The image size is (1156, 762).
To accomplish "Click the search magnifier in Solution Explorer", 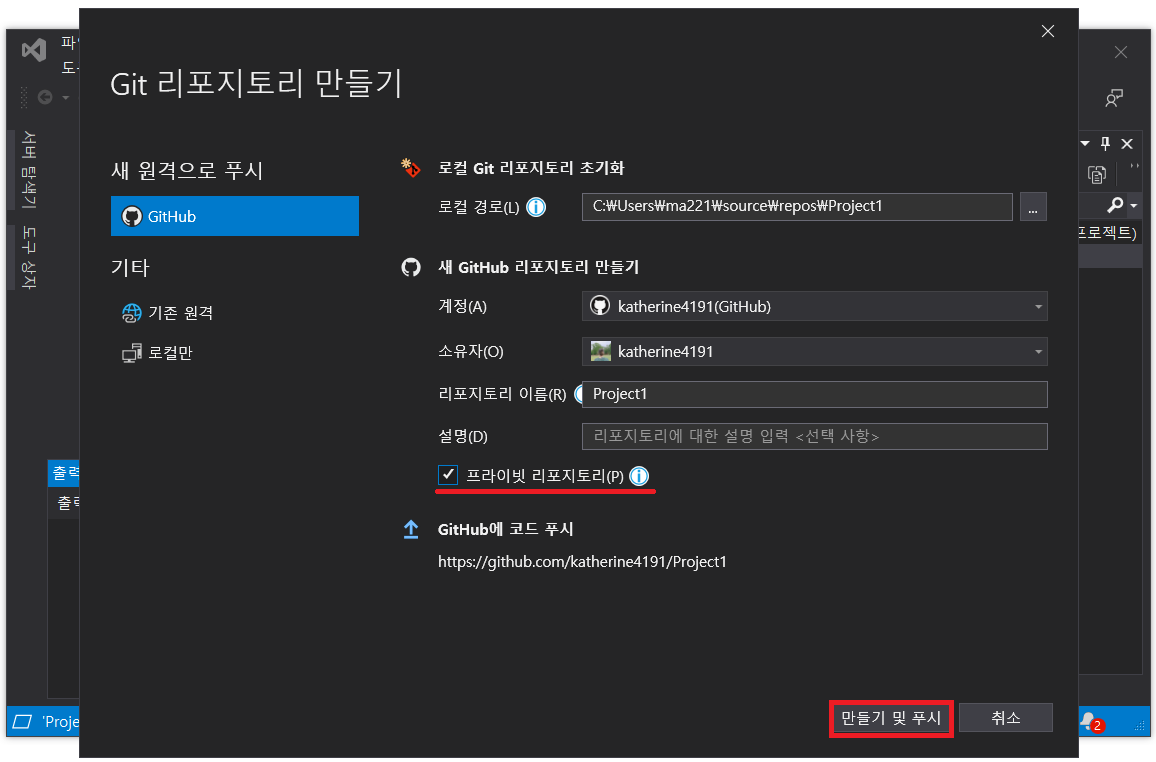I will click(1115, 204).
